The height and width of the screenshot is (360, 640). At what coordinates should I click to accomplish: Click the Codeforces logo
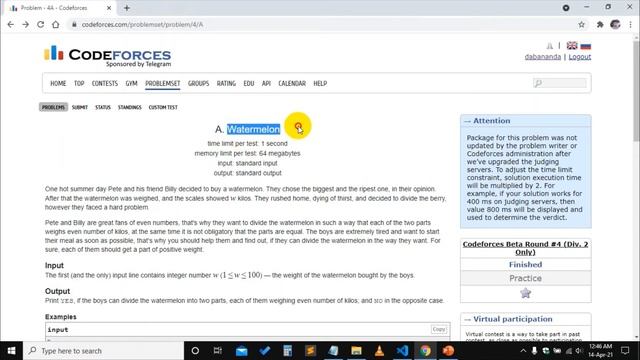(107, 56)
